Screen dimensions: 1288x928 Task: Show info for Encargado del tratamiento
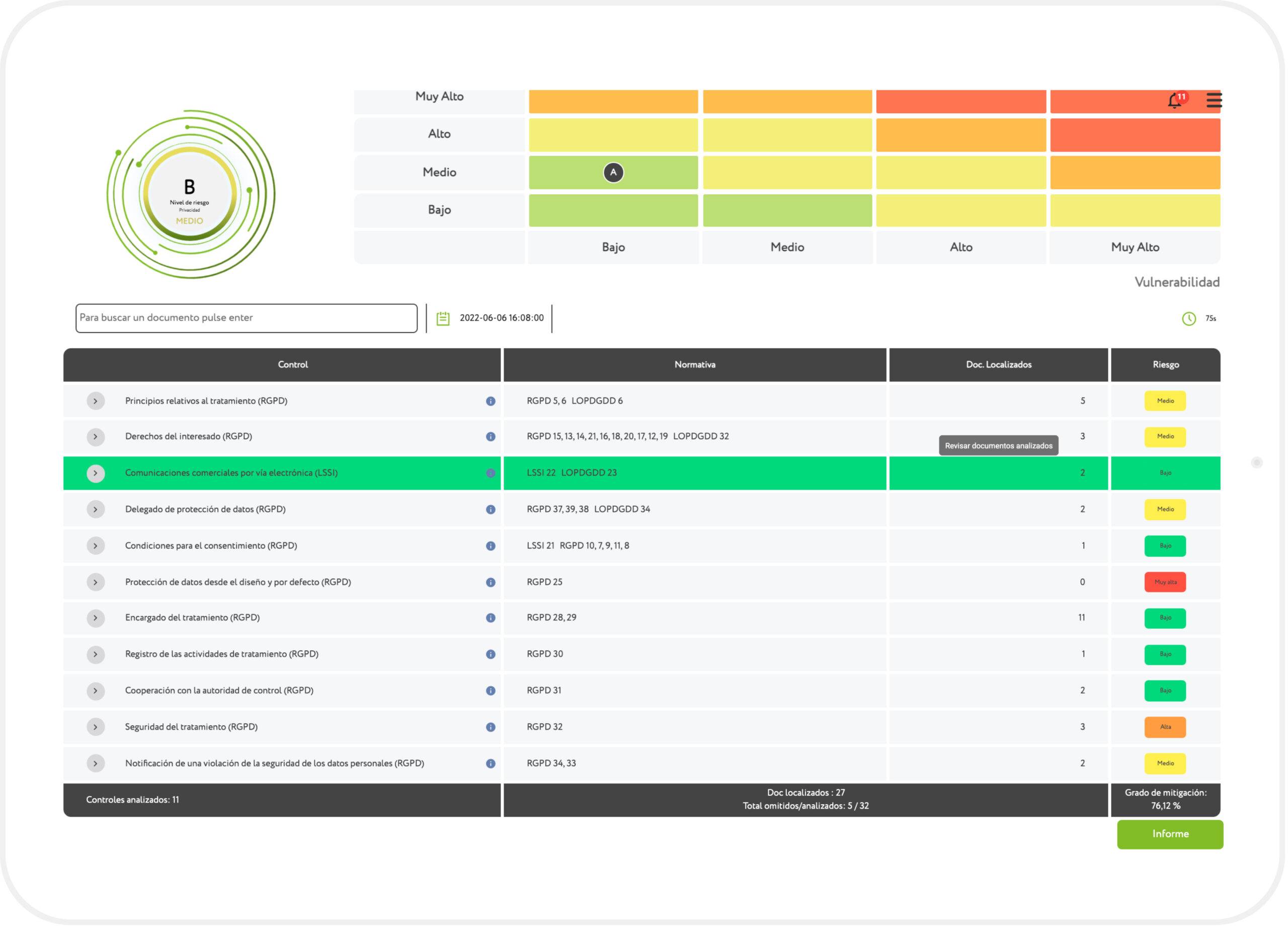(492, 619)
